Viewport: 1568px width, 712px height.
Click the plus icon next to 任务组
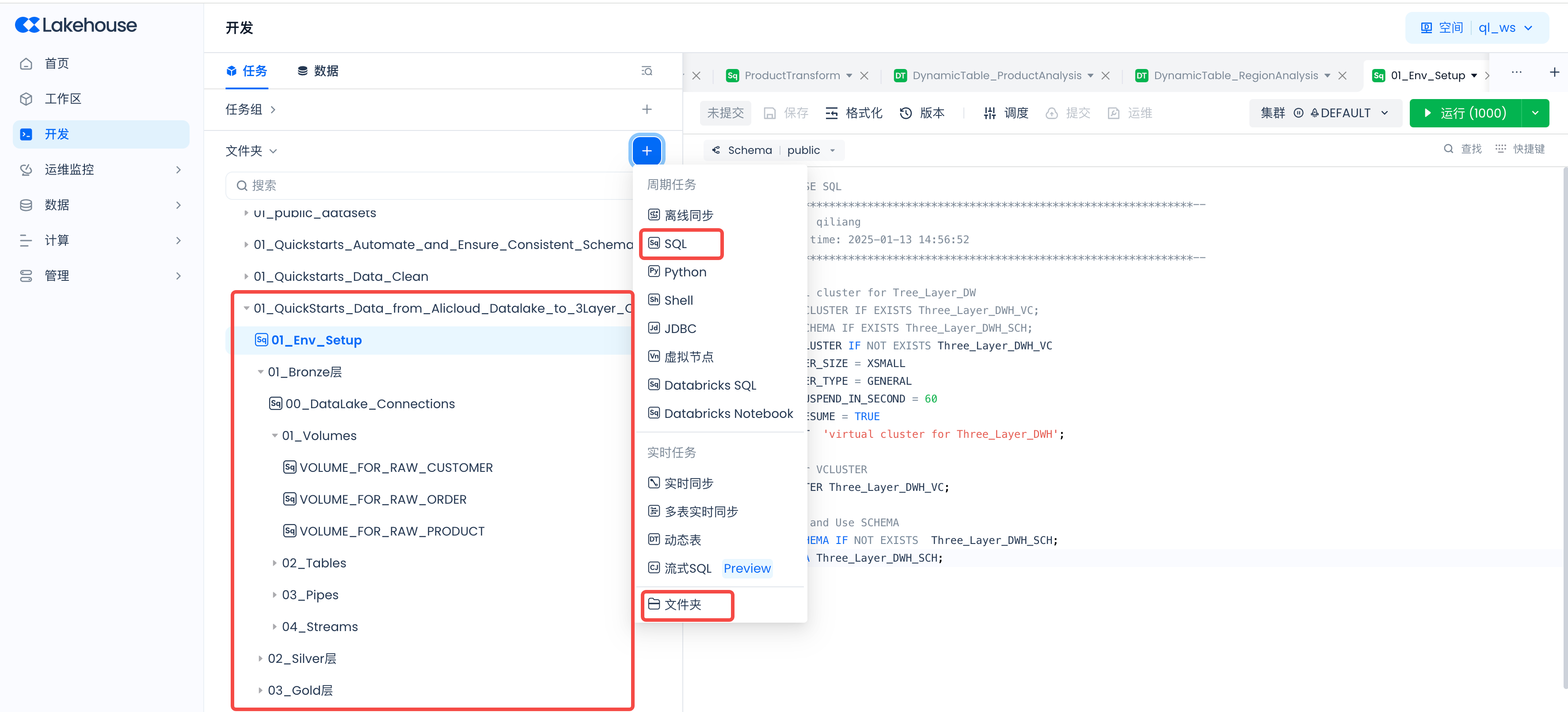point(647,109)
